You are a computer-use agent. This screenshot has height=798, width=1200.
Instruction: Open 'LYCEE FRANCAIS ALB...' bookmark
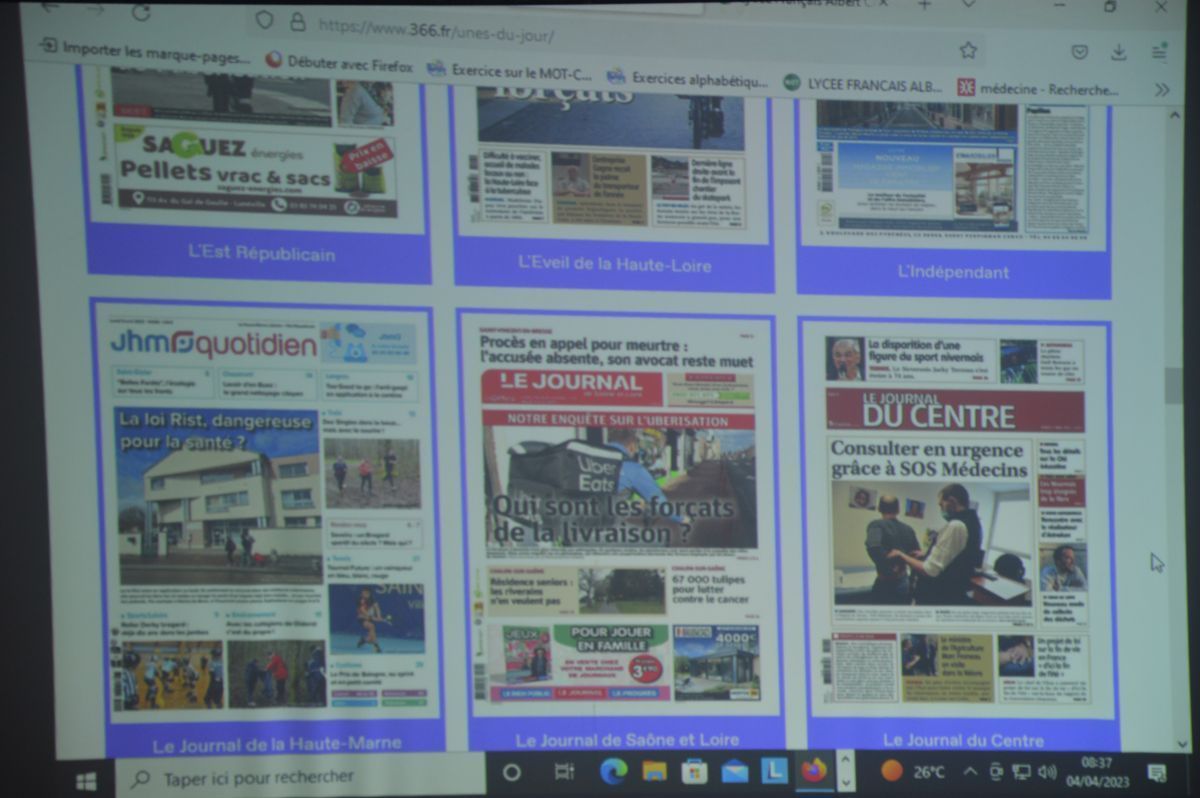click(x=863, y=86)
